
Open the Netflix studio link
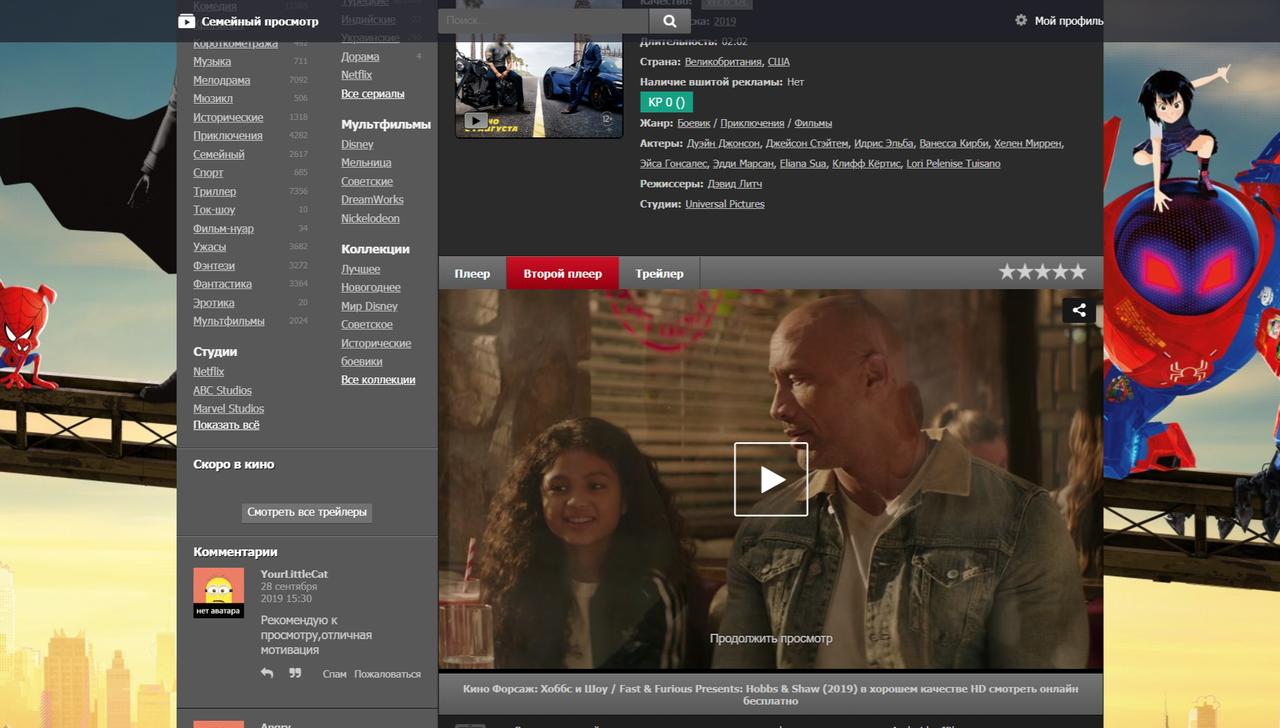[208, 371]
